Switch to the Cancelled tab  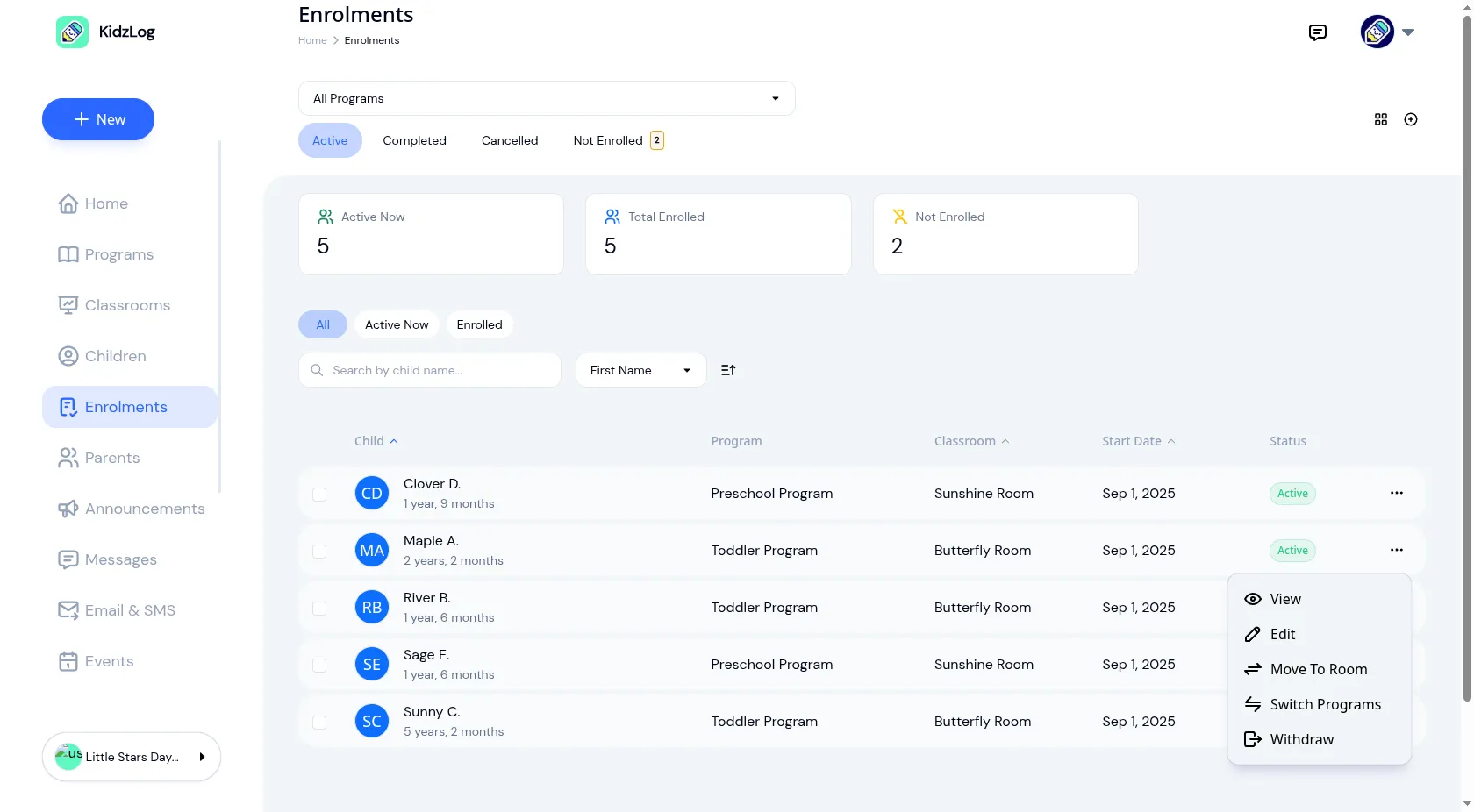coord(510,140)
